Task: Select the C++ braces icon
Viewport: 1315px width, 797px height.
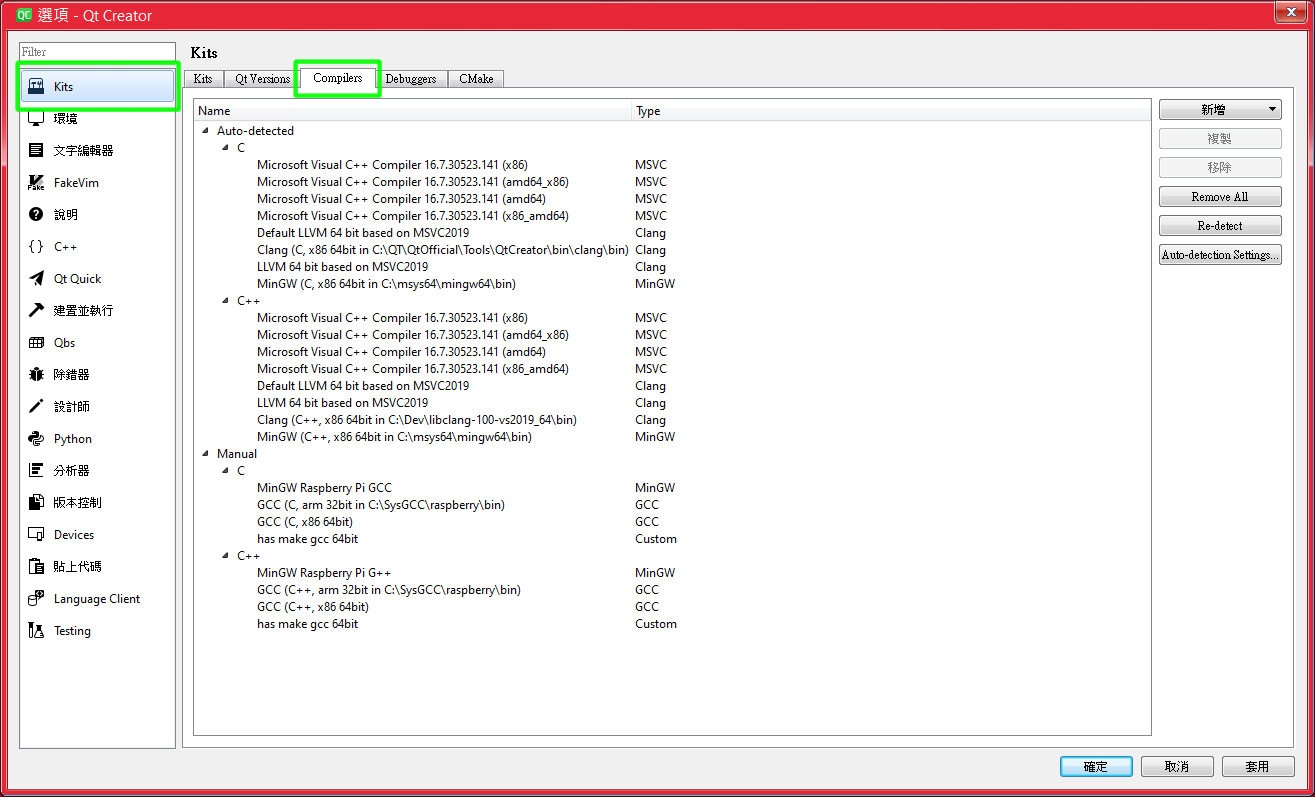Action: click(36, 247)
